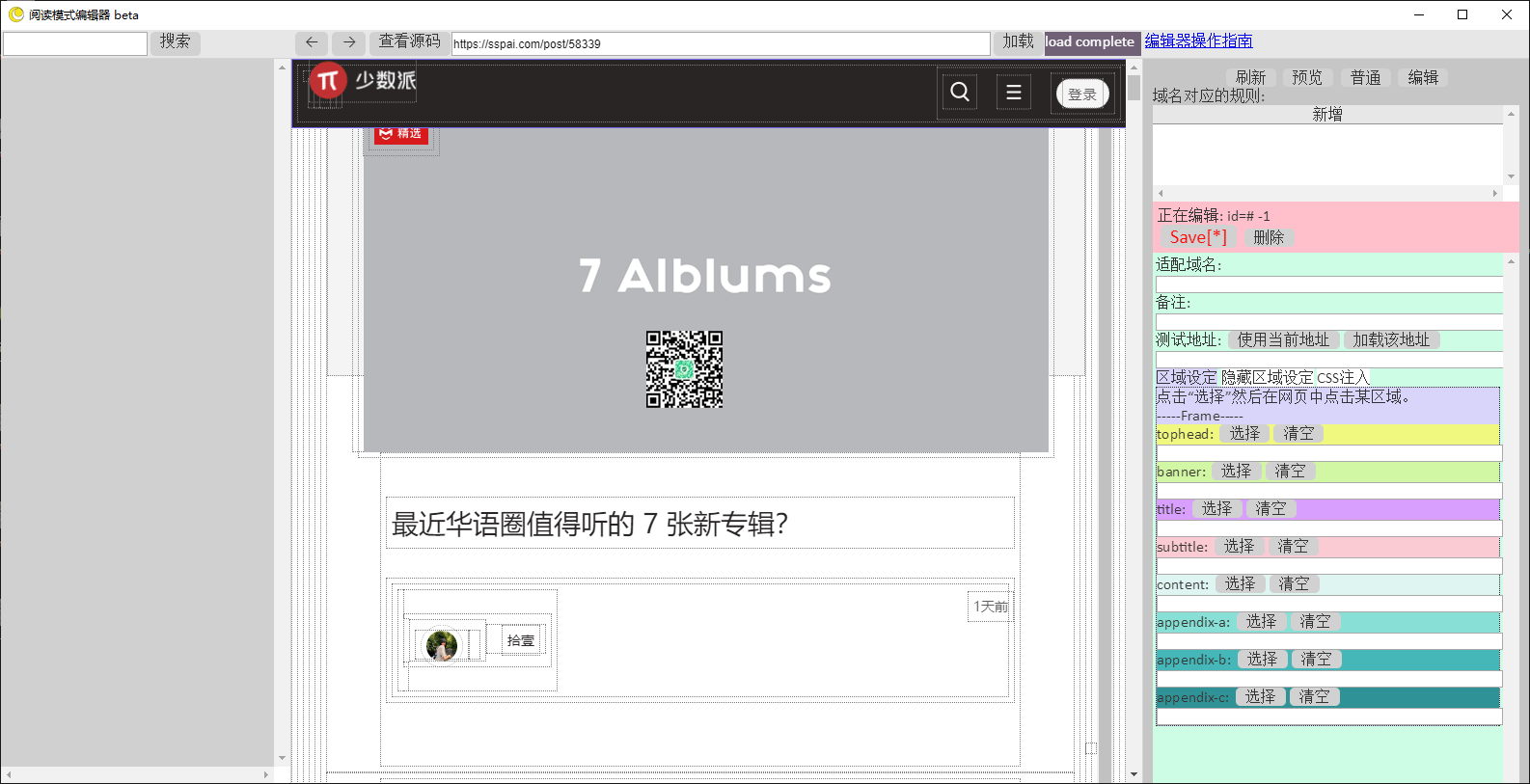Click the tophead selector text field
This screenshot has width=1530, height=784.
[x=1329, y=453]
